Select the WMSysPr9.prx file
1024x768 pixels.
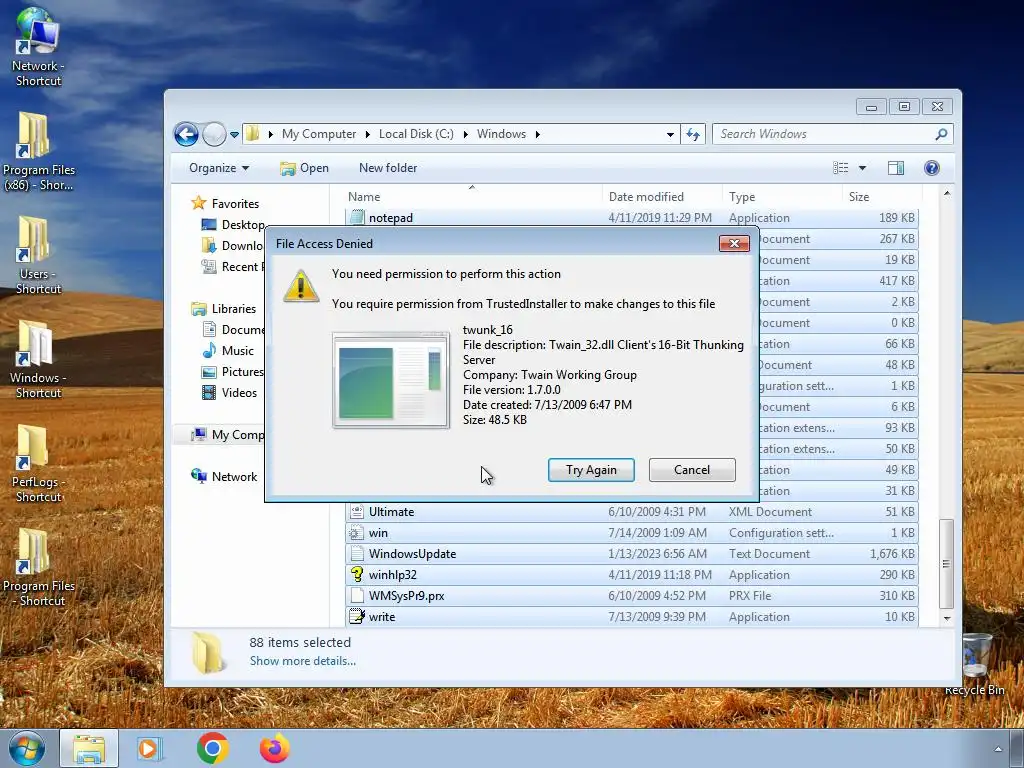(632, 596)
